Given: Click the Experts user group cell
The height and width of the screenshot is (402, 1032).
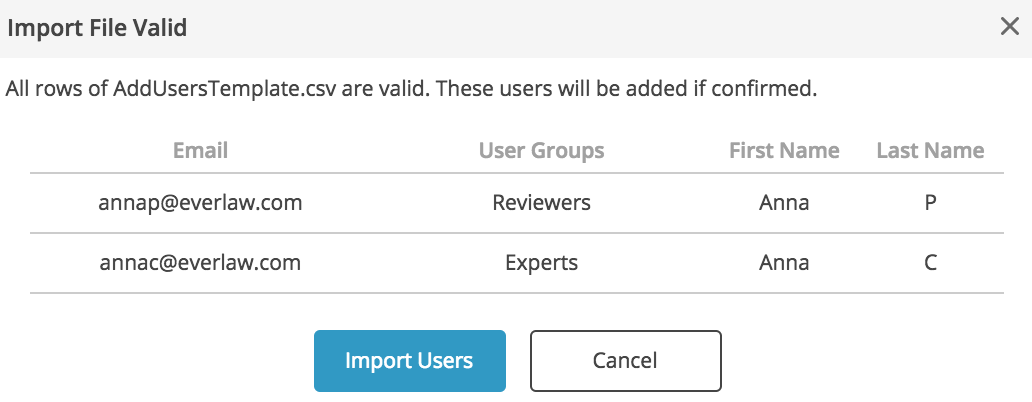Looking at the screenshot, I should pos(541,263).
